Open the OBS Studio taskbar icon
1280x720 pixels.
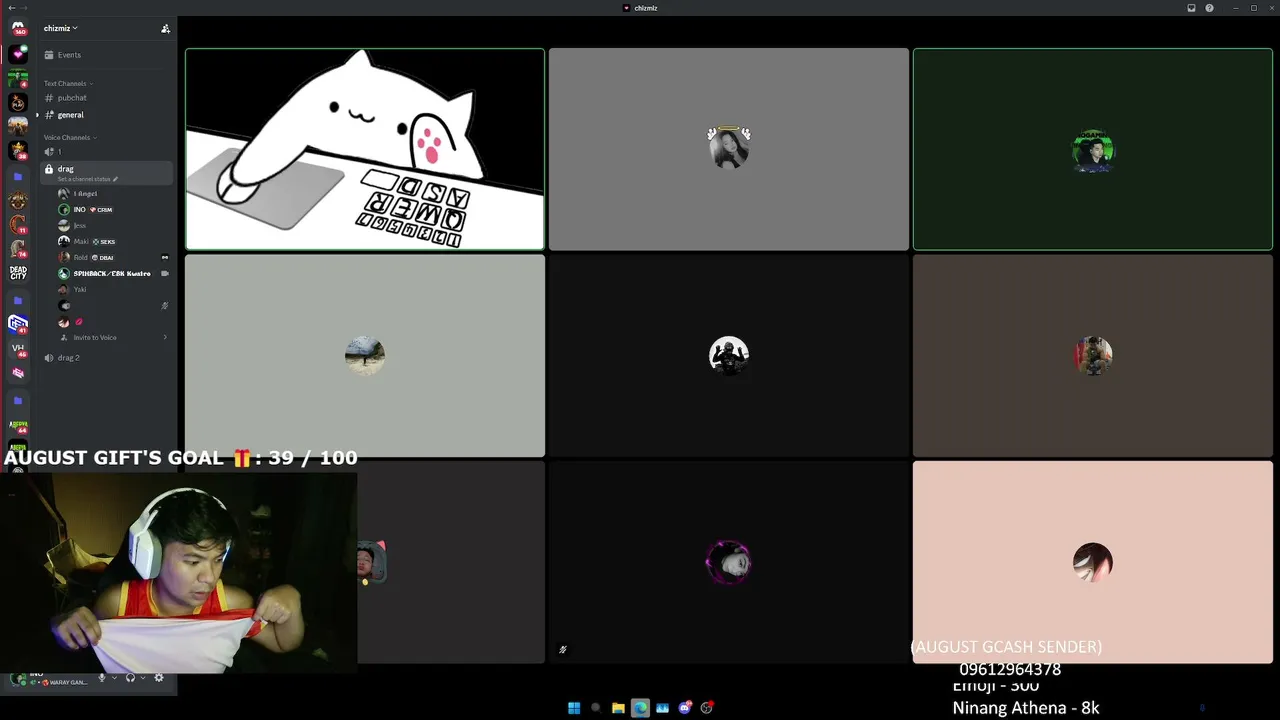[707, 708]
